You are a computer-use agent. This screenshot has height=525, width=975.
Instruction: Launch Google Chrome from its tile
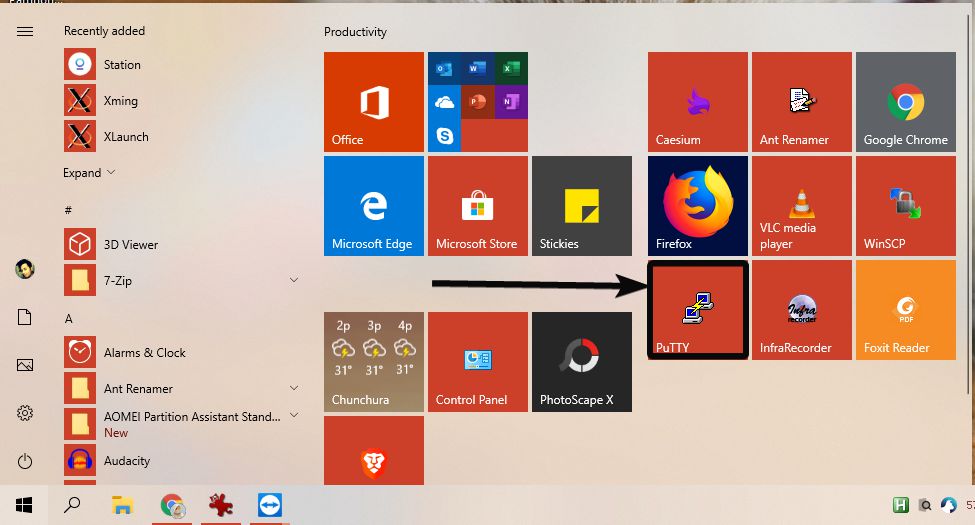pos(905,102)
